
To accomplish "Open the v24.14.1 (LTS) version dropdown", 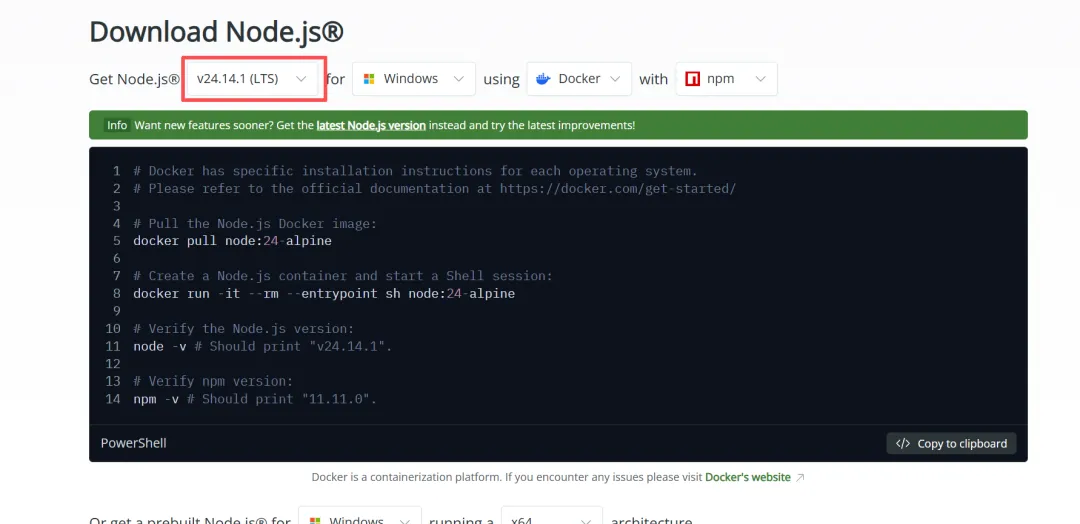I will point(252,78).
